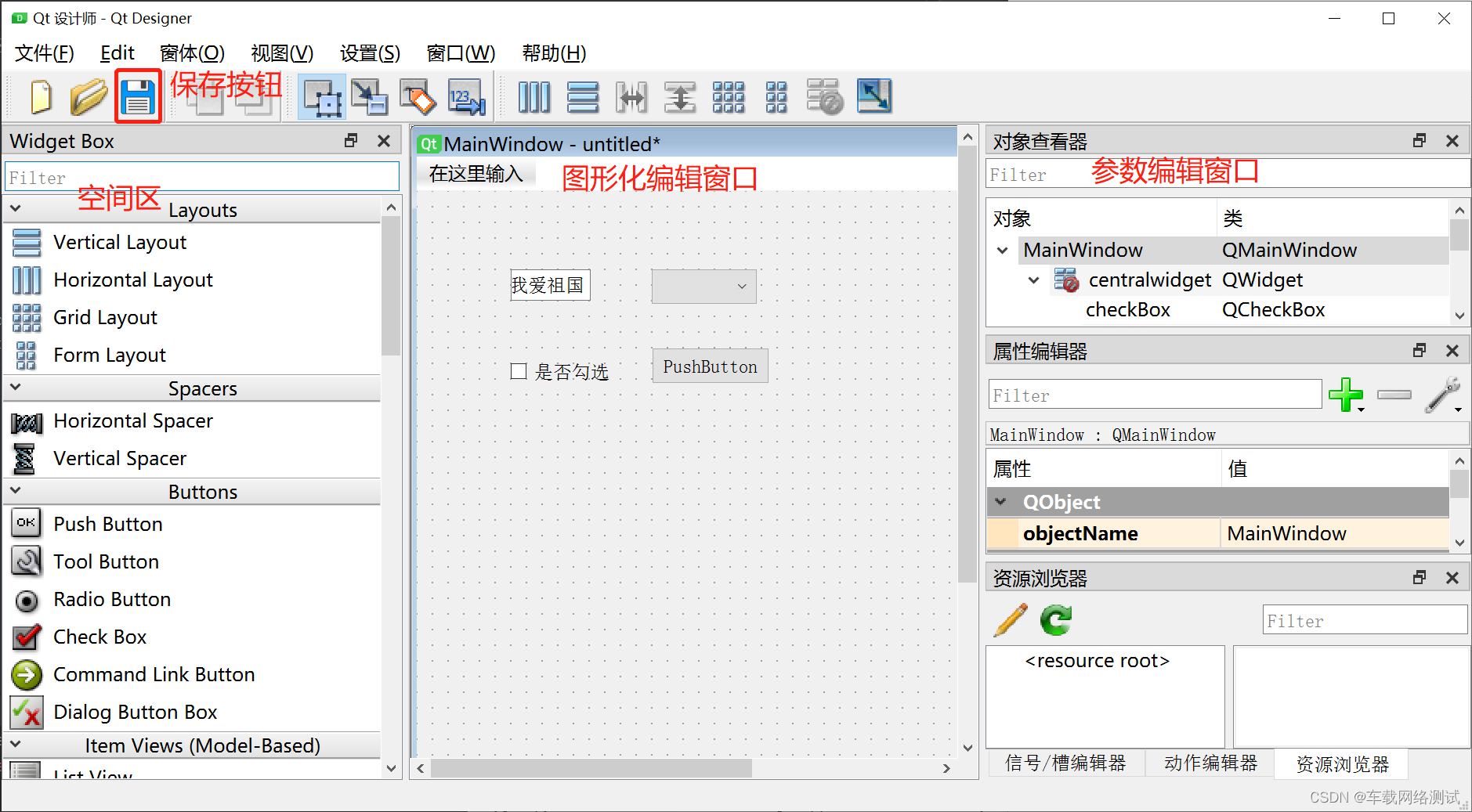The width and height of the screenshot is (1472, 812).
Task: Collapse MainWindow node in object inspector
Action: pos(1003,251)
